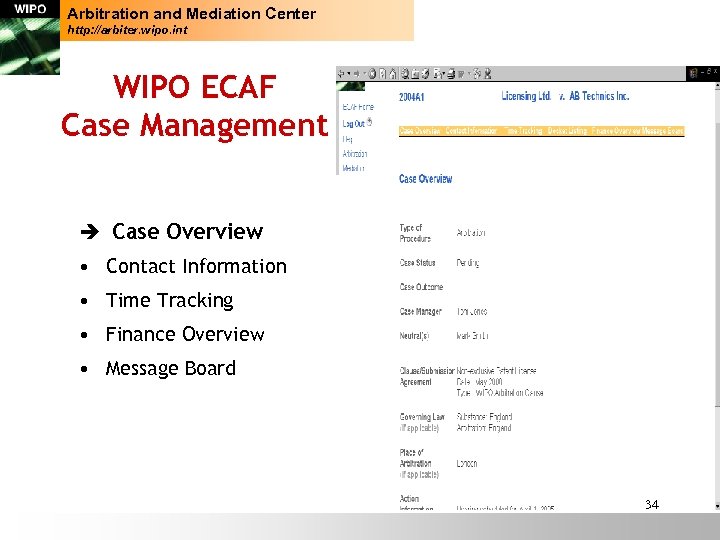Open the Back button history dropdown arrow
Image resolution: width=720 pixels, height=540 pixels.
tap(349, 73)
